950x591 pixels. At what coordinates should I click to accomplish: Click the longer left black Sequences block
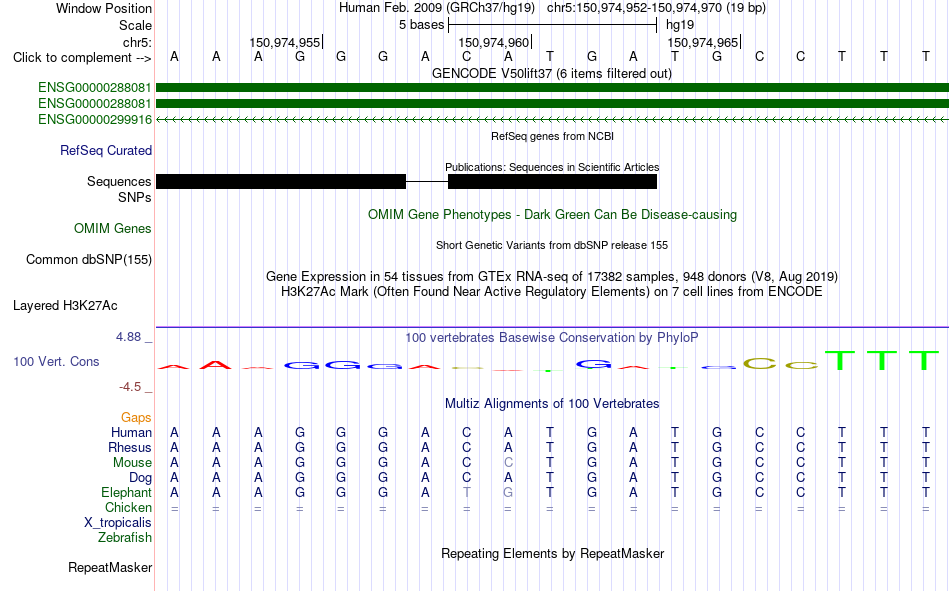tap(281, 181)
